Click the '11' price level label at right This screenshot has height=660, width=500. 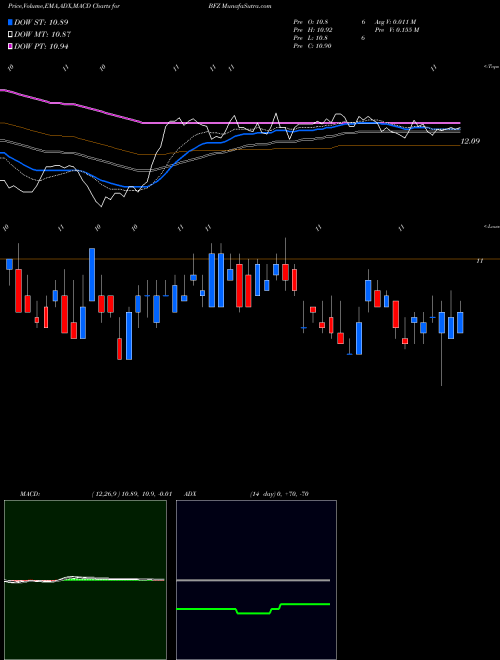click(479, 261)
